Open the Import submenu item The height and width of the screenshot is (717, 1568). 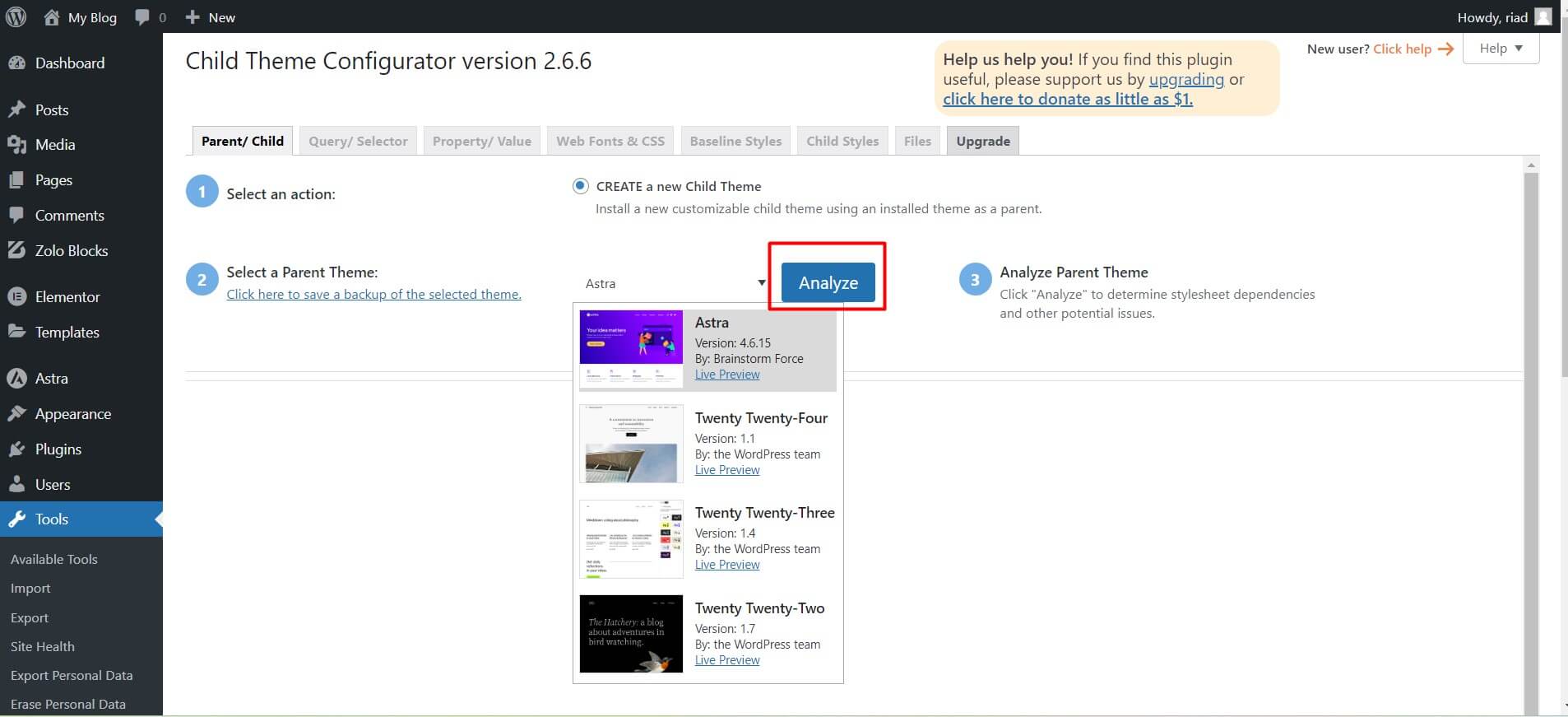point(30,589)
